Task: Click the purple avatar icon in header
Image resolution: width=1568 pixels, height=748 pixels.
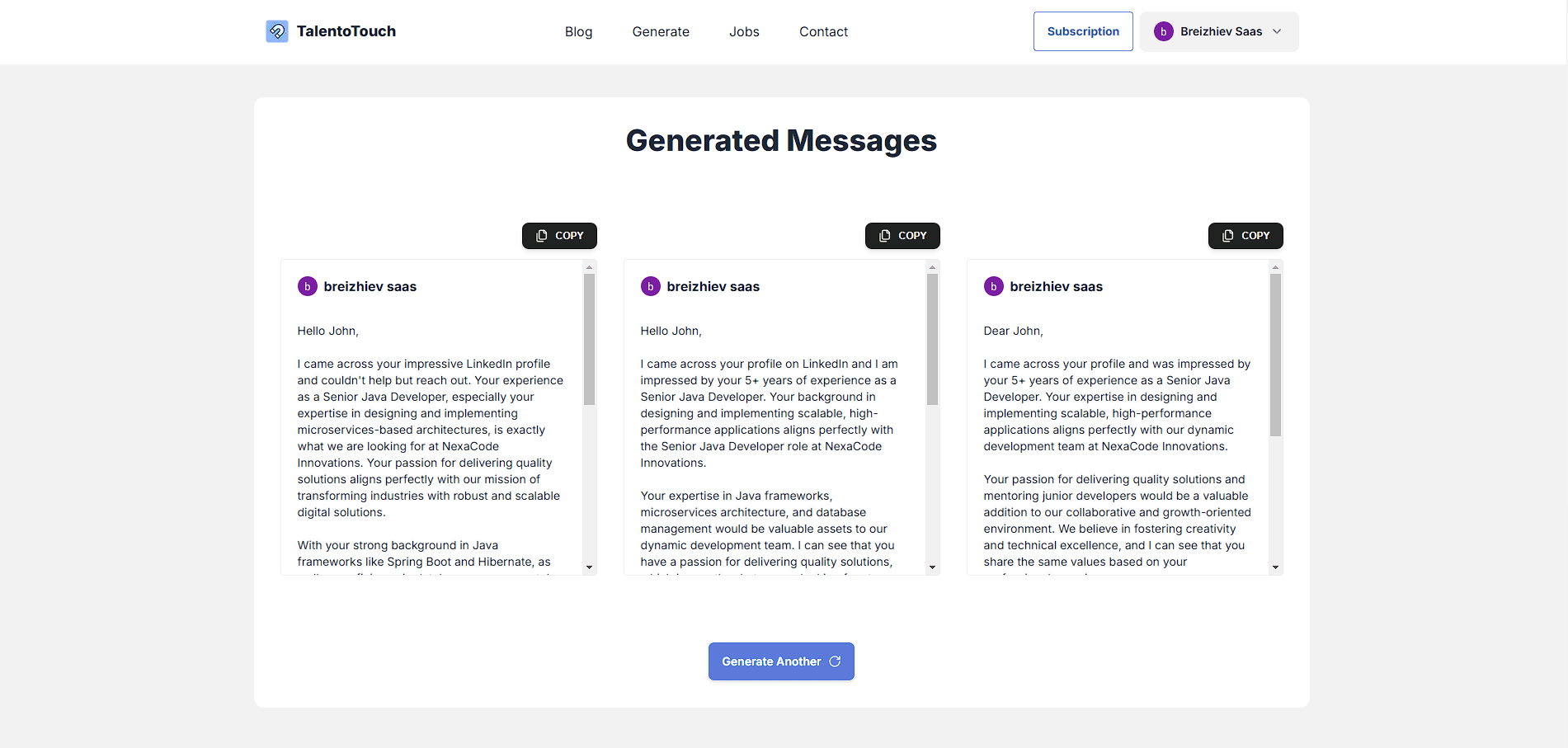Action: [1163, 31]
